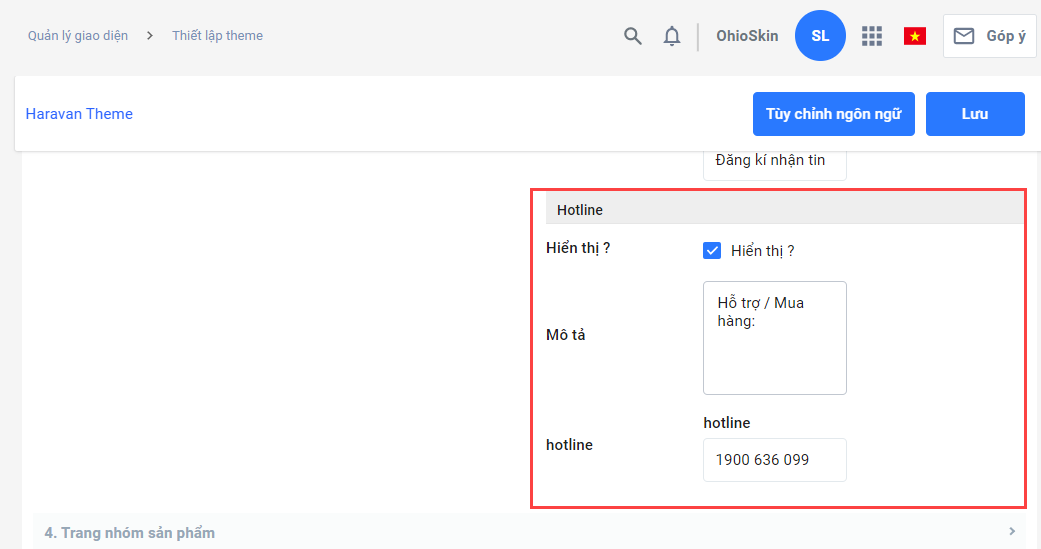
Task: Click the OhioSkin store name
Action: pyautogui.click(x=747, y=36)
